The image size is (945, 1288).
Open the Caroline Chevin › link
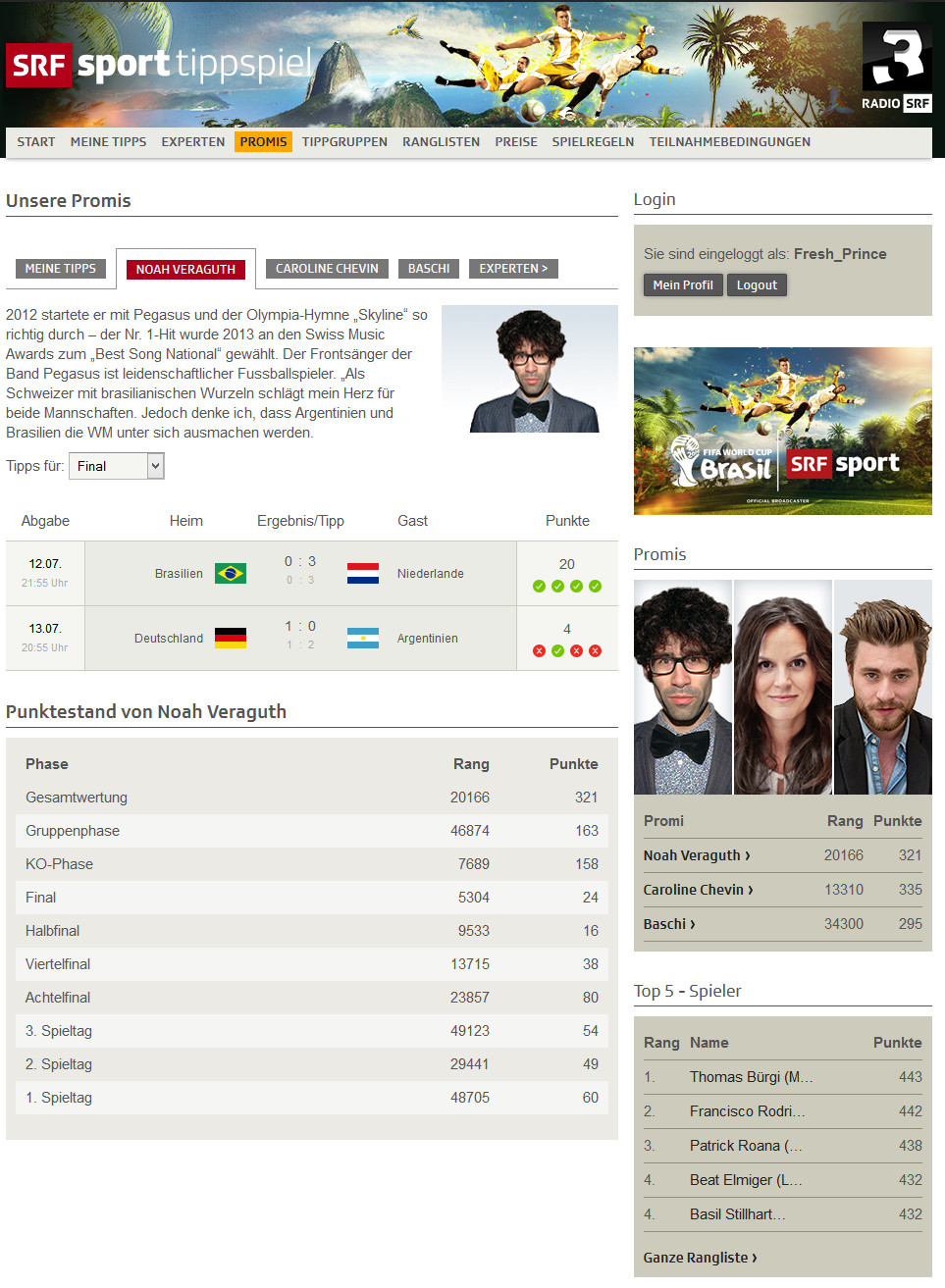tap(699, 890)
